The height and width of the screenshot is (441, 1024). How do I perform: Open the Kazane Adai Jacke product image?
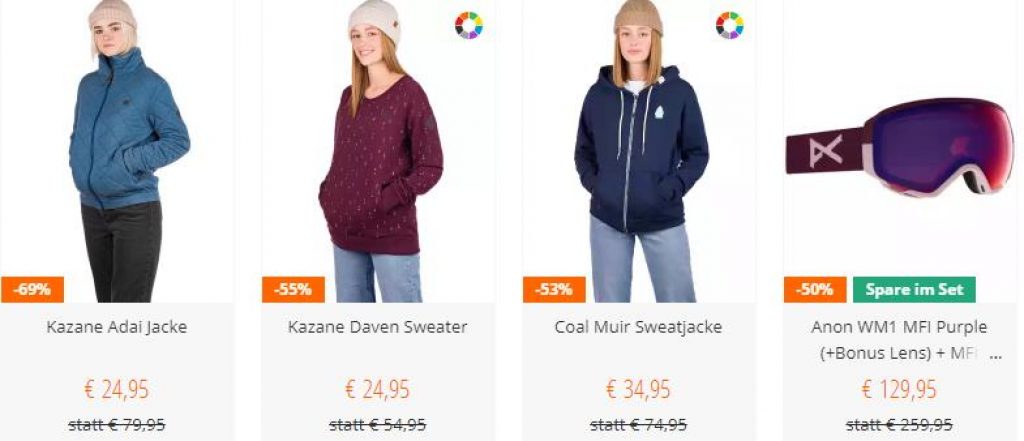117,151
